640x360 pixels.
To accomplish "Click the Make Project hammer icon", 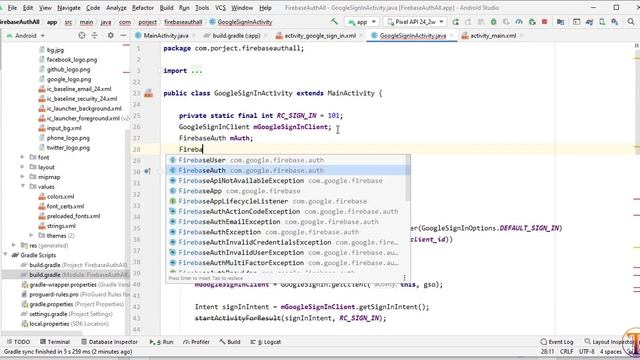I will [334, 22].
